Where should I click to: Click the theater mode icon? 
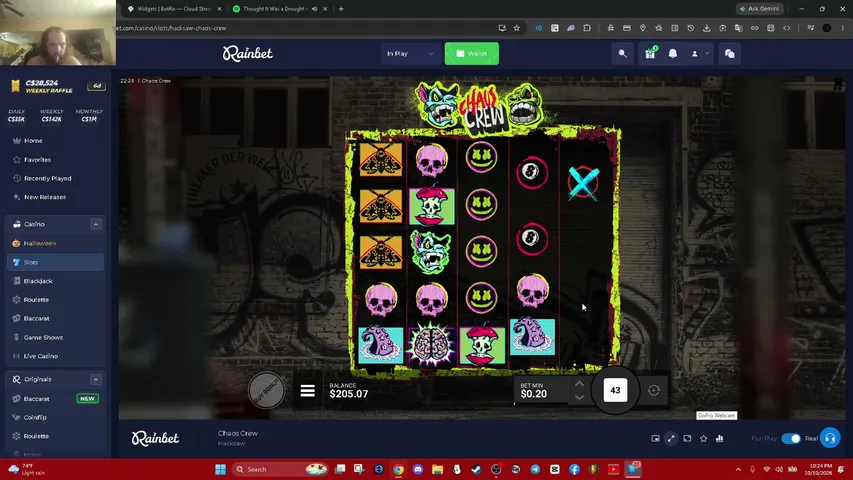[687, 439]
